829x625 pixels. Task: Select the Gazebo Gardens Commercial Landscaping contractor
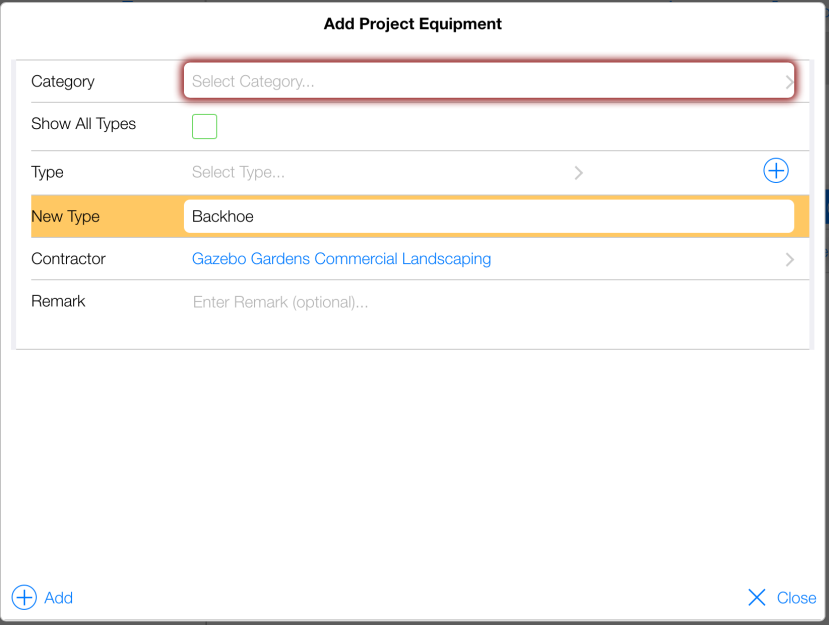(x=341, y=259)
